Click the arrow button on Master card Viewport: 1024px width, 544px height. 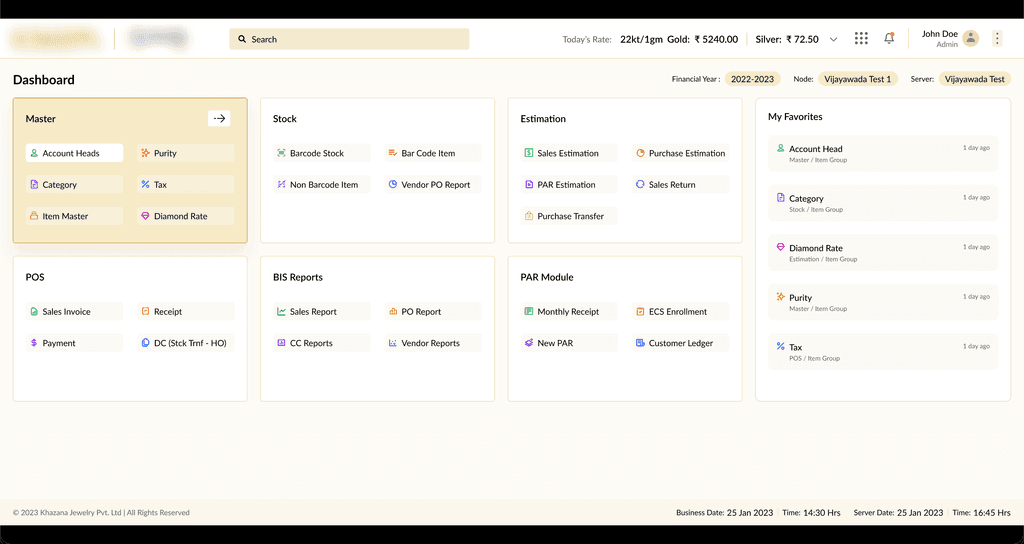(x=219, y=118)
